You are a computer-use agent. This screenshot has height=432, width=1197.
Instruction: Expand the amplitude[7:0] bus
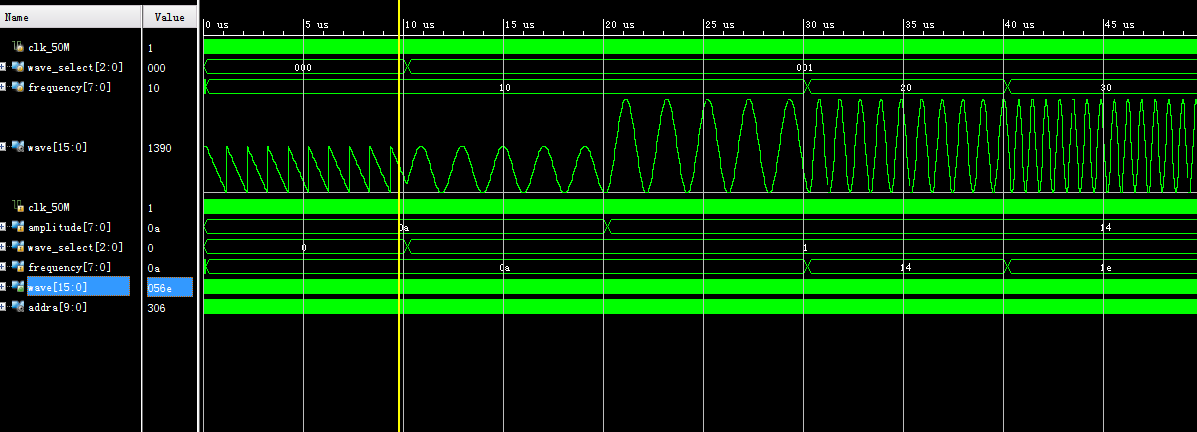[x=4, y=227]
